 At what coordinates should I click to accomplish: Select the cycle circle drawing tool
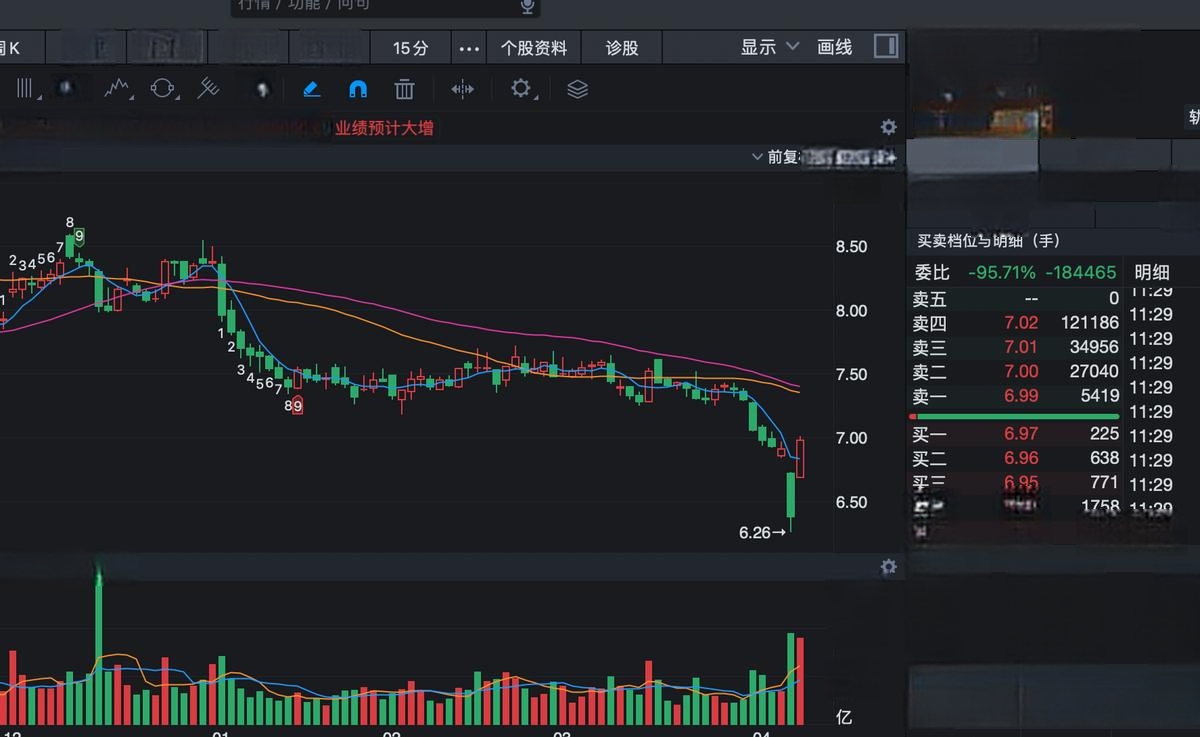[162, 89]
